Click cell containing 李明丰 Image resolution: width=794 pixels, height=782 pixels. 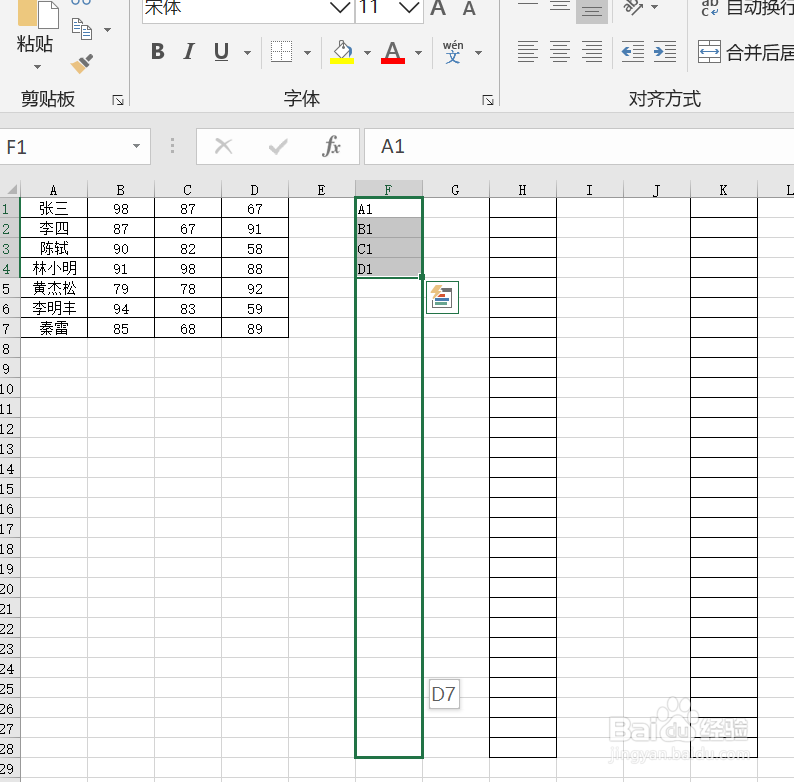[x=54, y=308]
